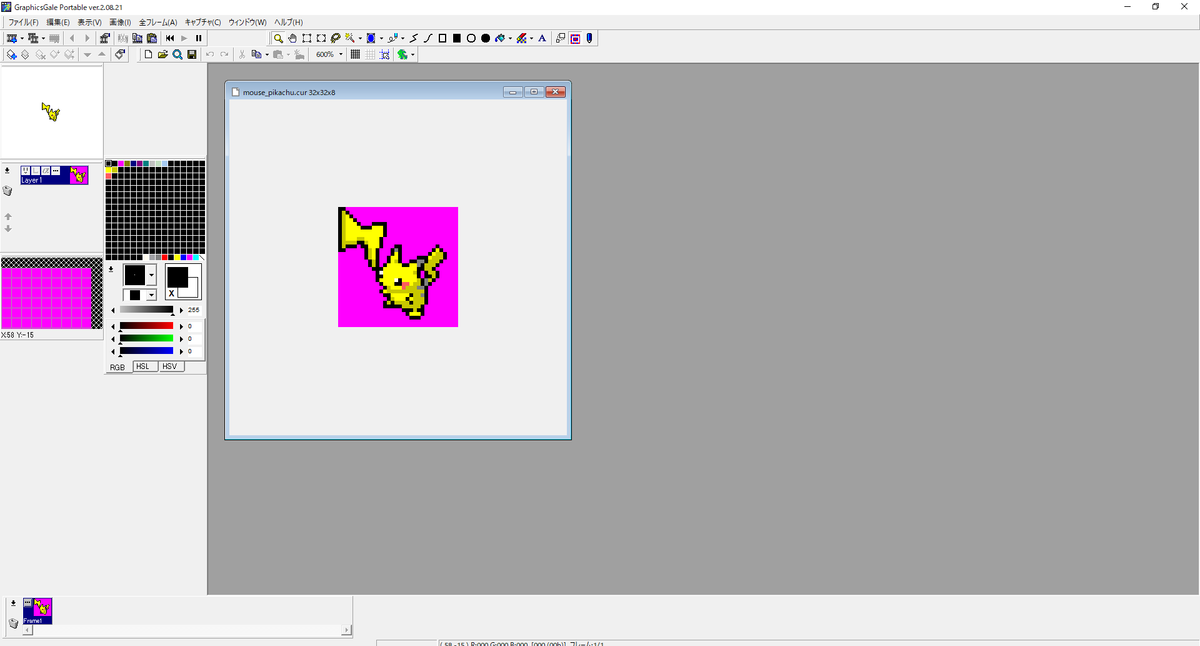1200x646 pixels.
Task: Switch to the HSV color tab
Action: [x=169, y=367]
